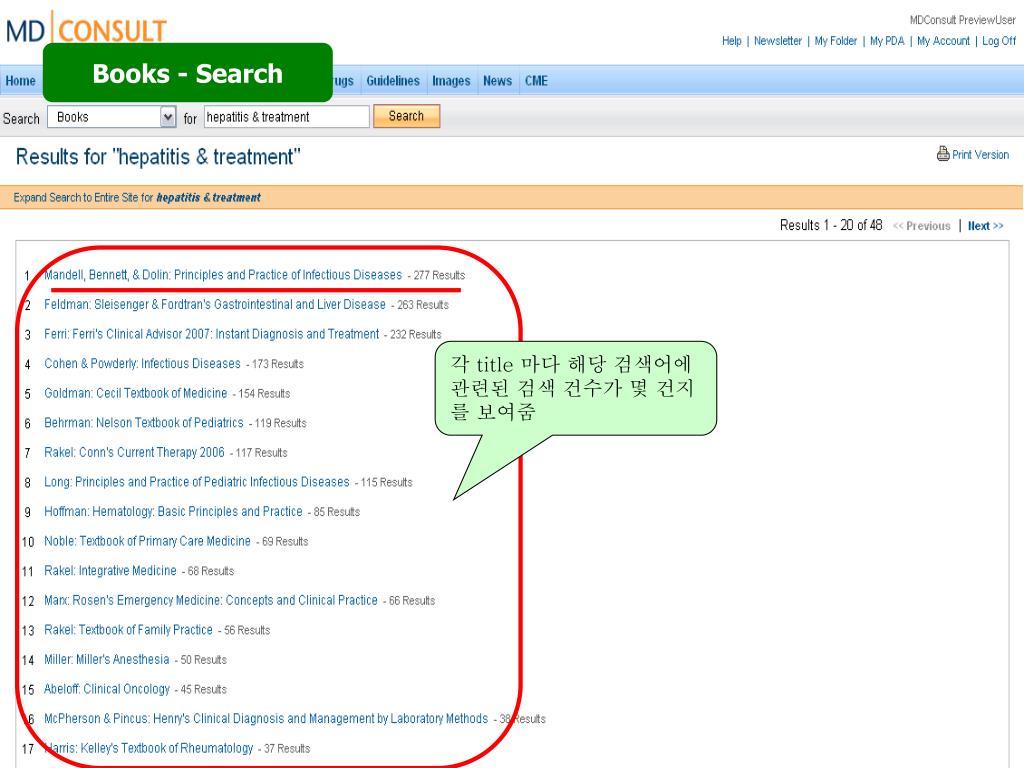Click the '119 Results' count text

coord(281,423)
